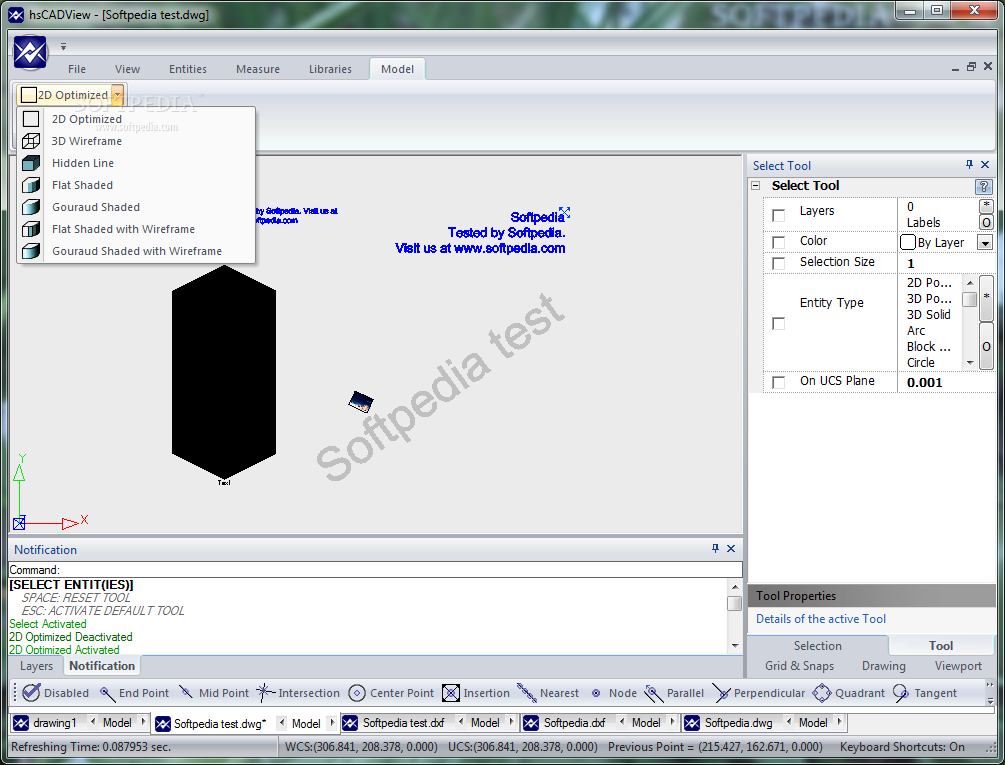The width and height of the screenshot is (1005, 765).
Task: Click the right arrow next to drawing1 Model
Action: 144,722
